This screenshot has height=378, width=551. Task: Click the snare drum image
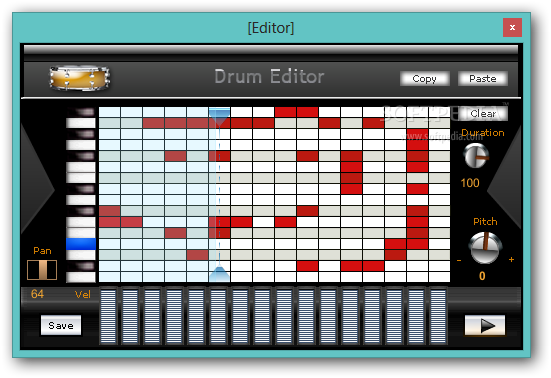(x=79, y=78)
